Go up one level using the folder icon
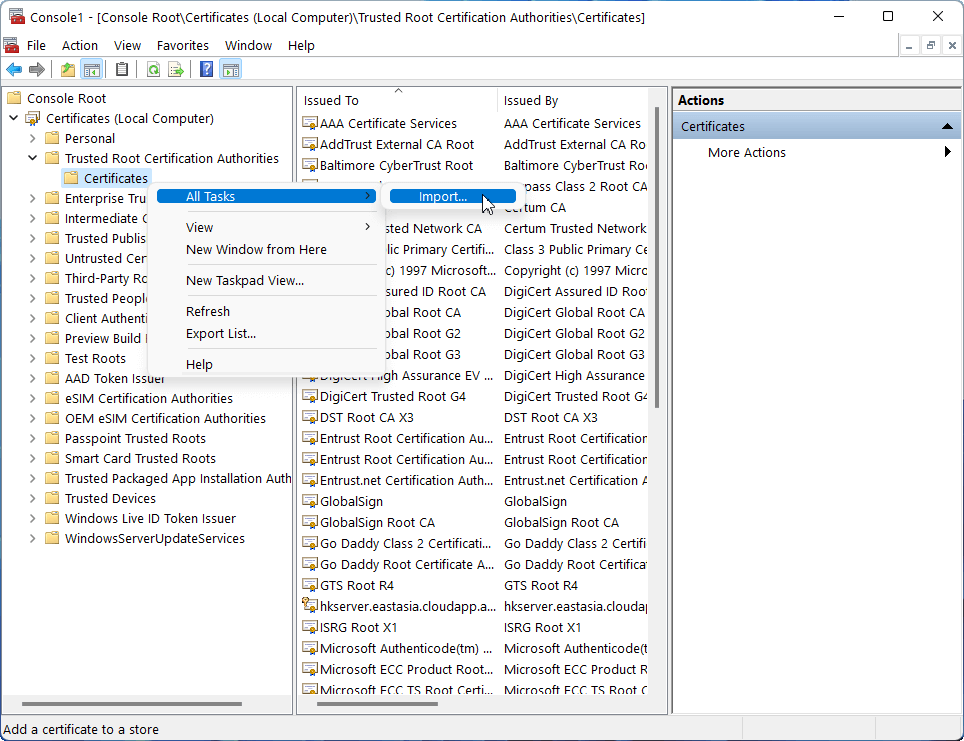The height and width of the screenshot is (741, 964). 68,70
